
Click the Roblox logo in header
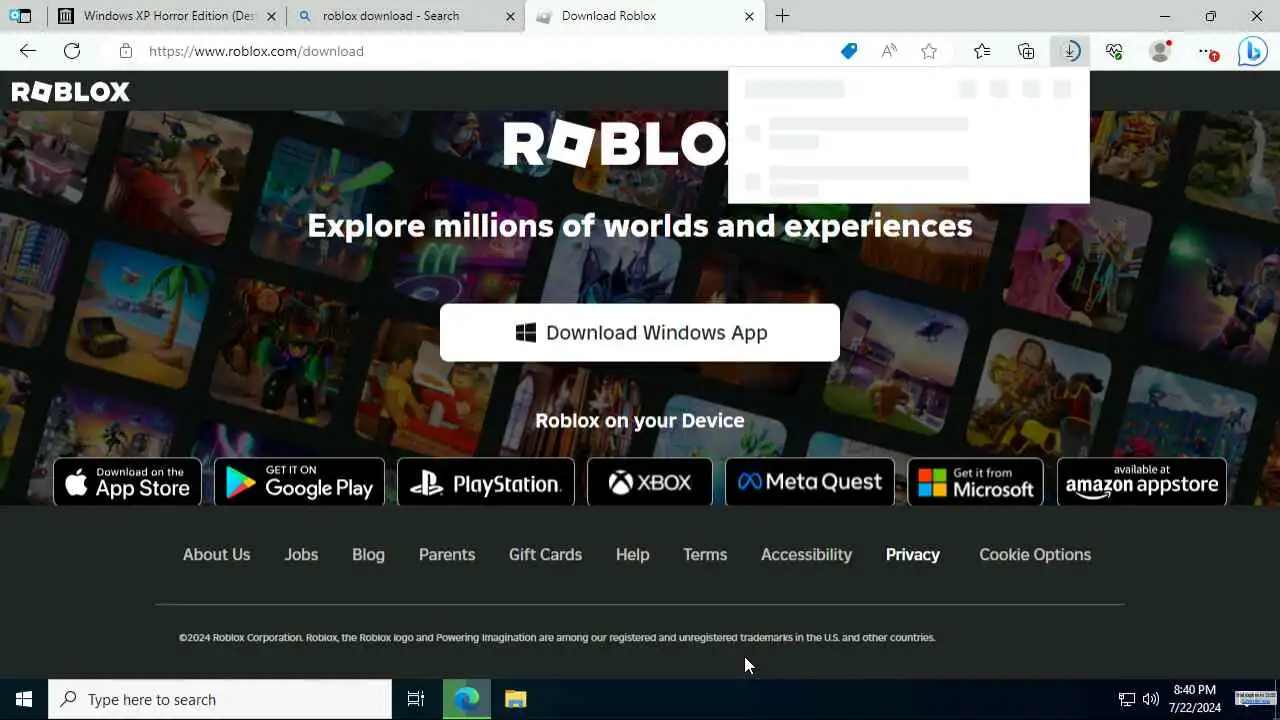click(71, 92)
